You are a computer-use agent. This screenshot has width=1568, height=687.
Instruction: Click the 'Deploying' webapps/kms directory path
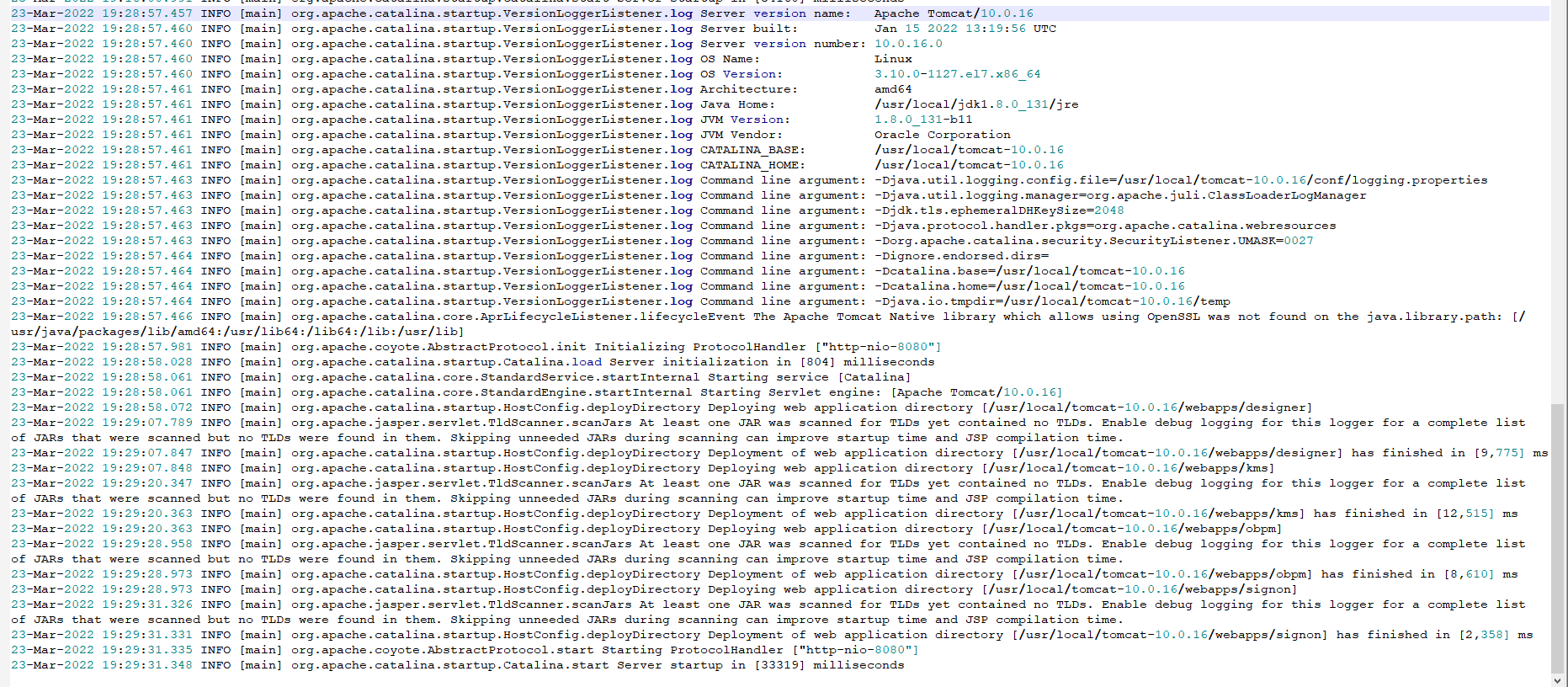click(x=1129, y=468)
